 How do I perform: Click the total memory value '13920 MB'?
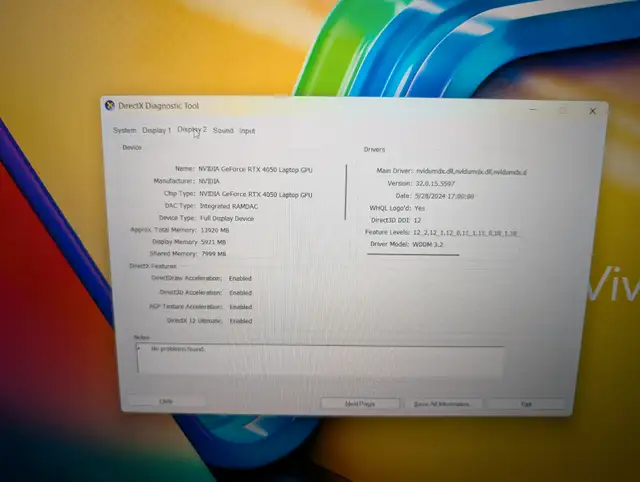pyautogui.click(x=215, y=230)
